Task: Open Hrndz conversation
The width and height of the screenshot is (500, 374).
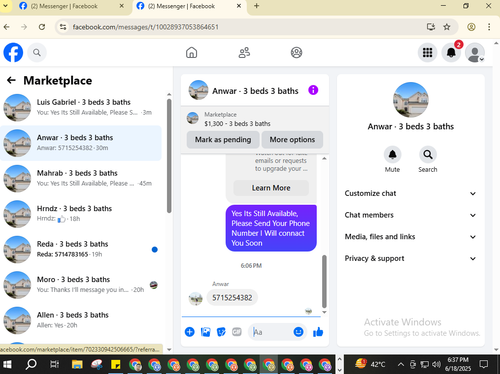Action: (x=81, y=214)
